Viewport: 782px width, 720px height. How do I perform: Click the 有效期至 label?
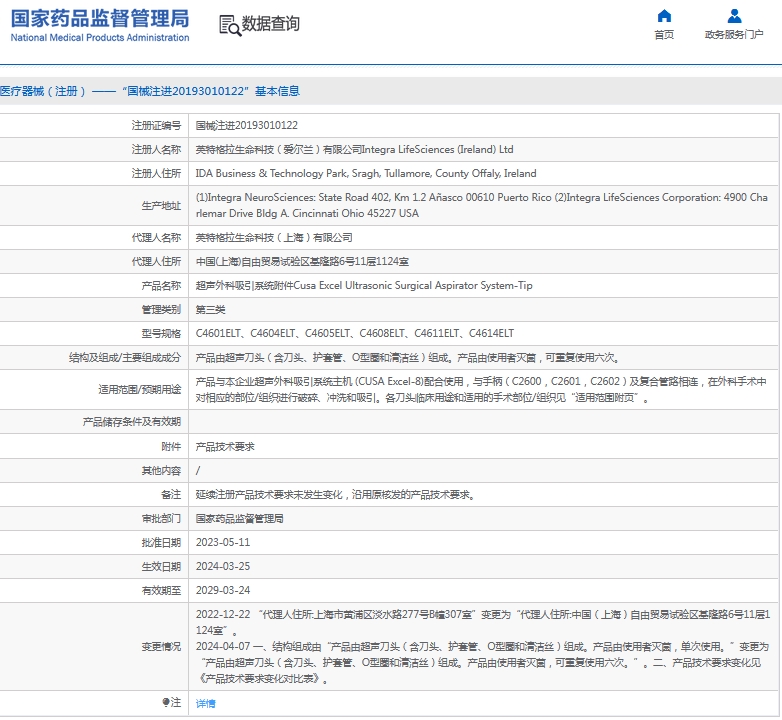click(161, 590)
